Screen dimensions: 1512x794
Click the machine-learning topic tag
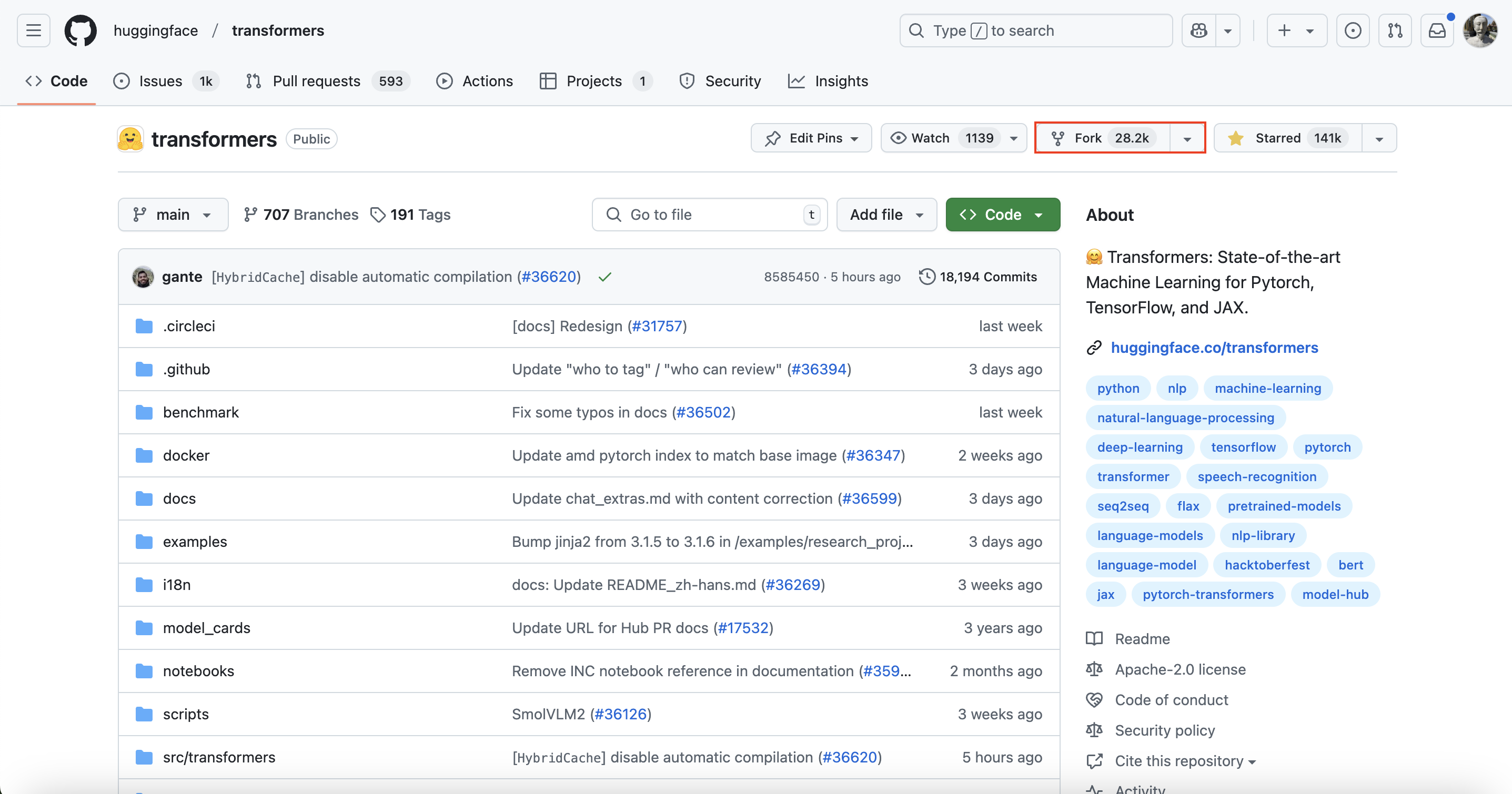point(1268,389)
